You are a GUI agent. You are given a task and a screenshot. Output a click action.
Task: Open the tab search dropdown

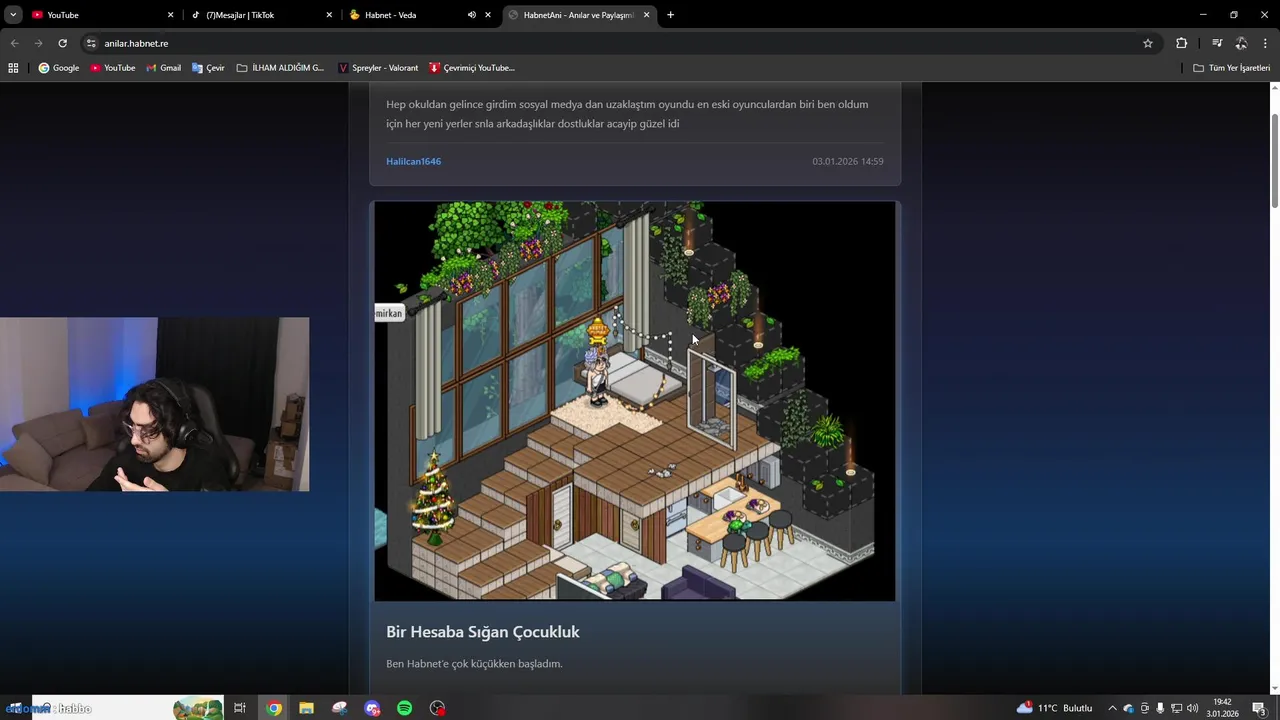point(12,15)
